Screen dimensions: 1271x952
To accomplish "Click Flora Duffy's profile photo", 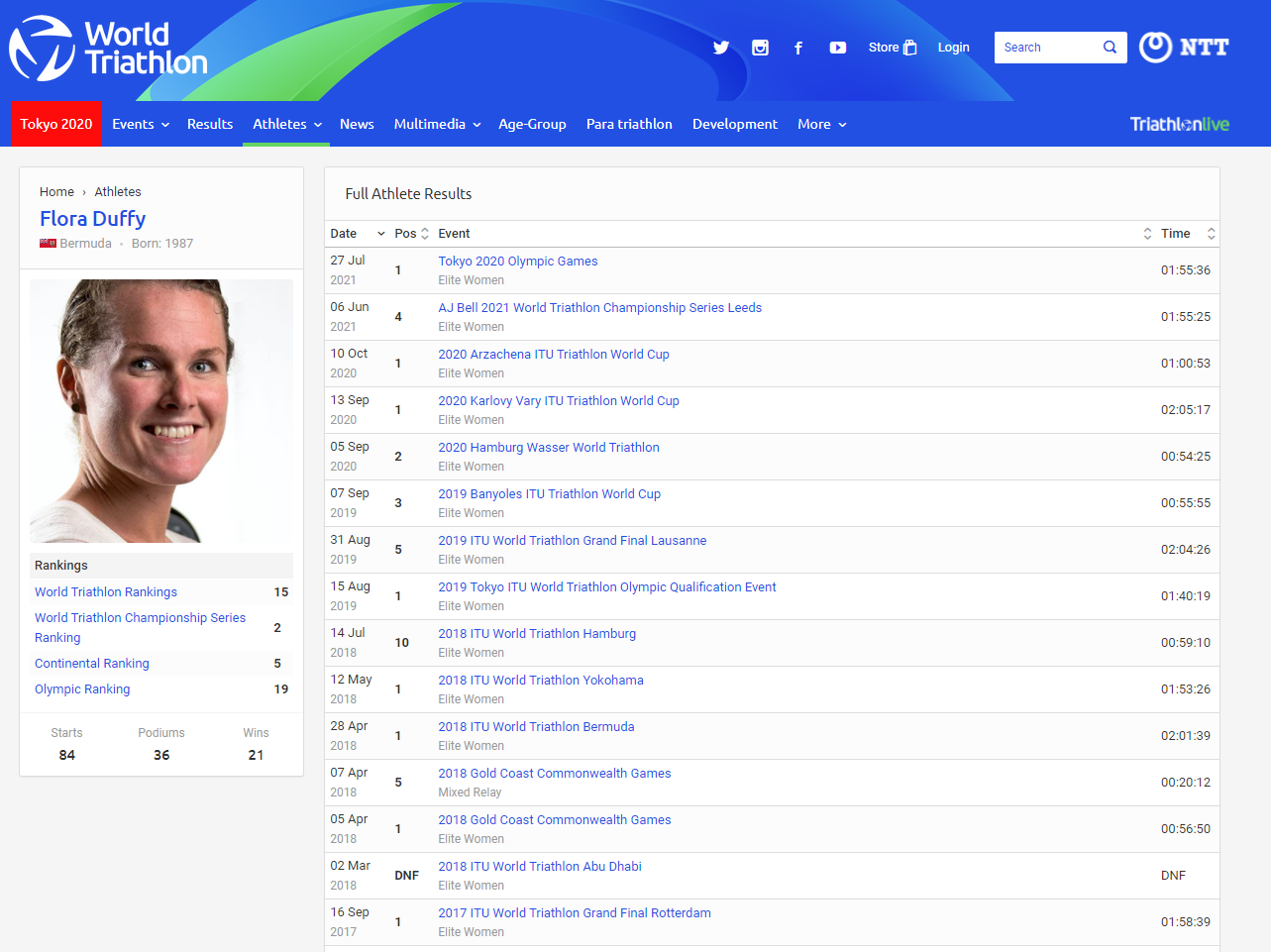I will pos(161,411).
